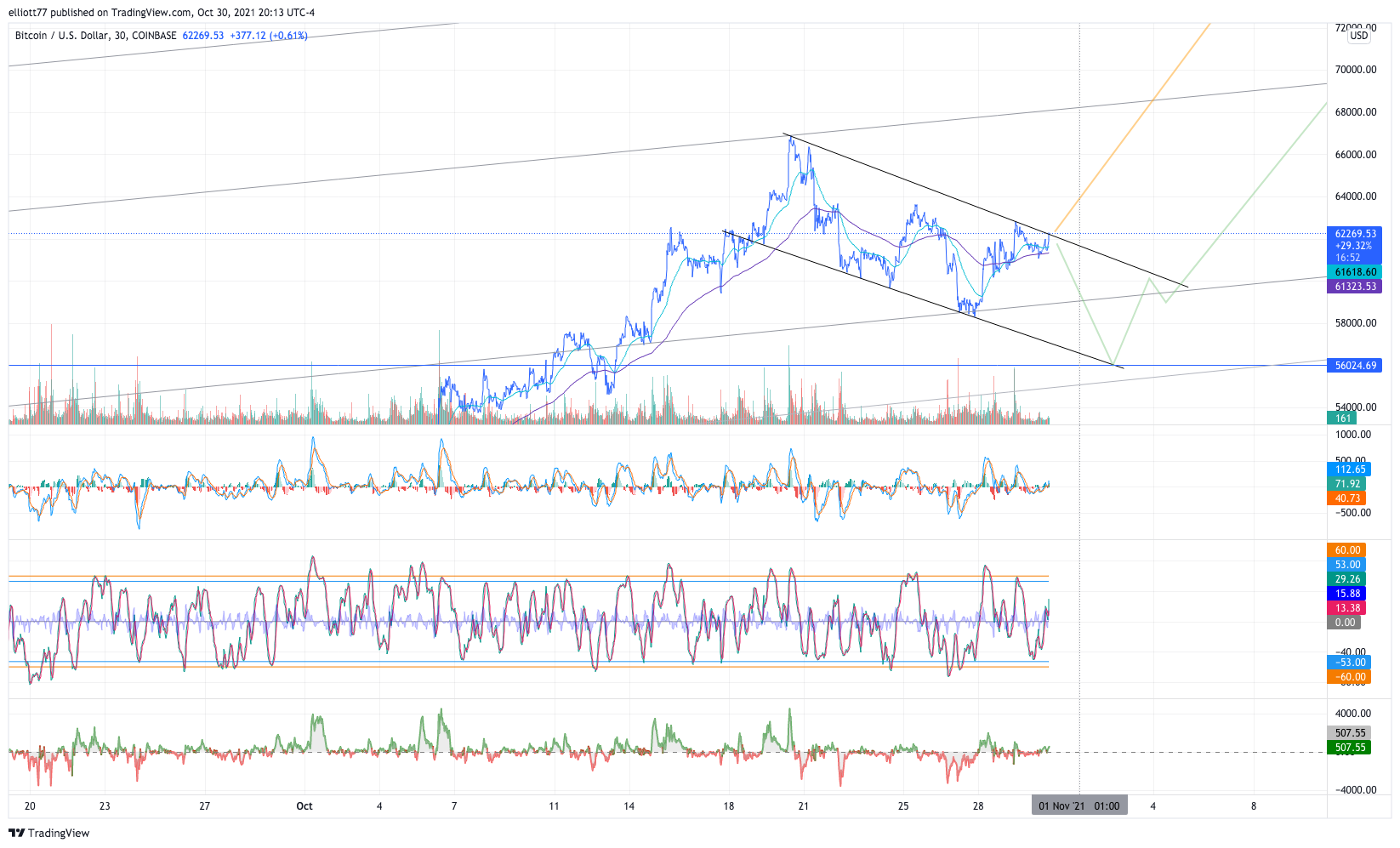Click the orange 40.73 indicator value label

click(1346, 498)
